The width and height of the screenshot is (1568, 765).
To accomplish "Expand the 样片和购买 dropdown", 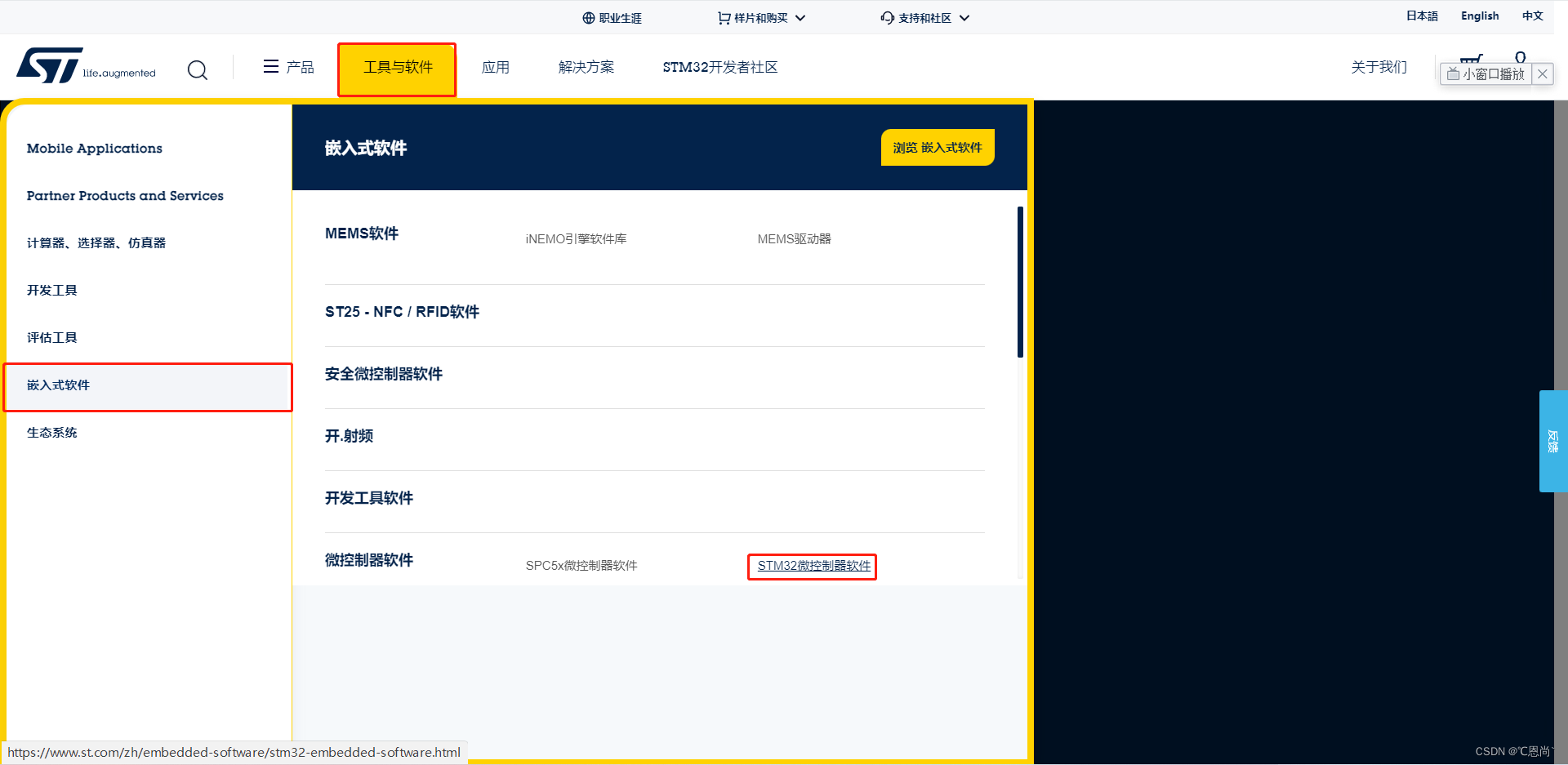I will pos(761,18).
